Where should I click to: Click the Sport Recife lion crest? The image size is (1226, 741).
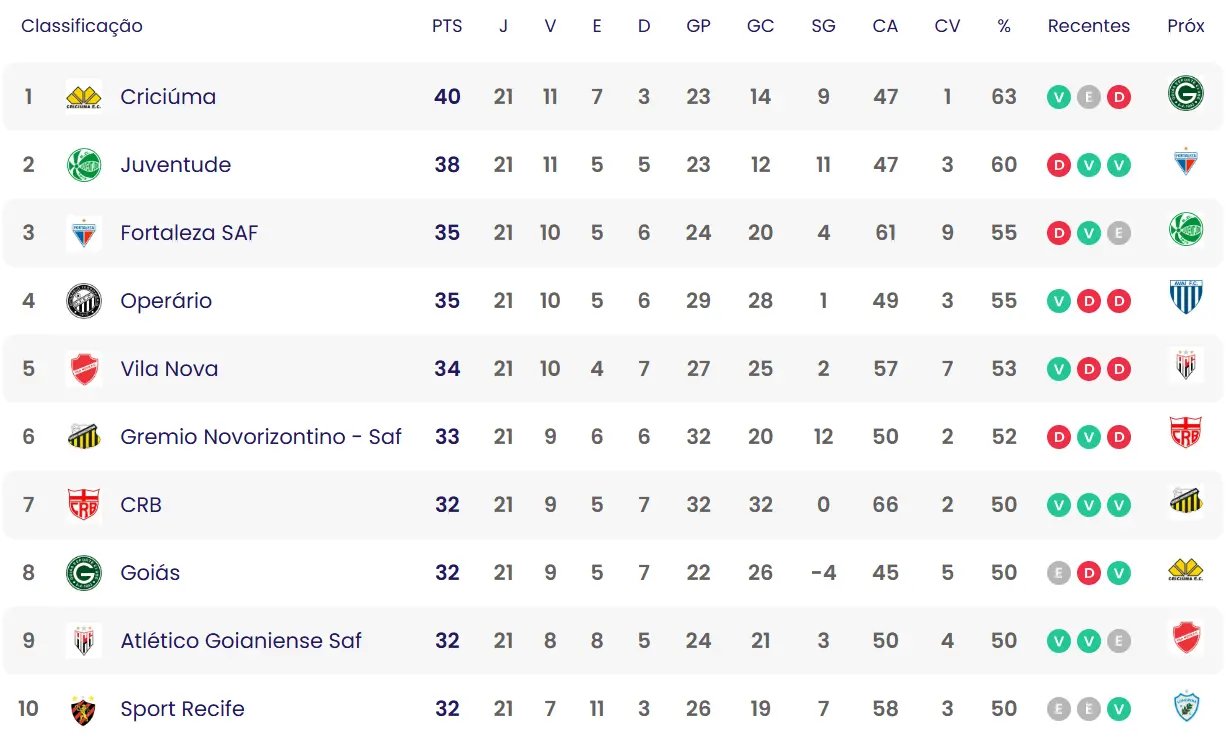84,709
